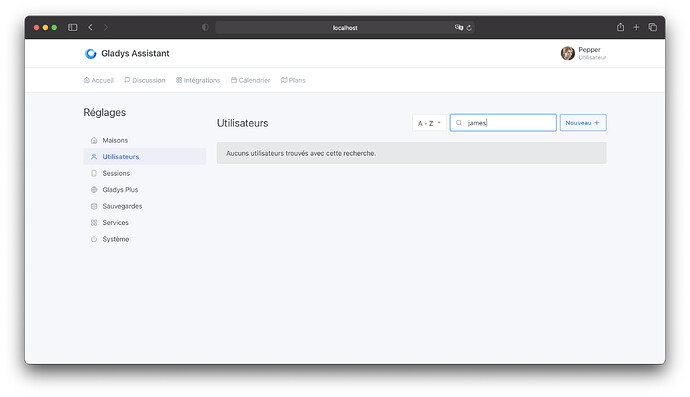Click the Réglages heading

[x=105, y=113]
